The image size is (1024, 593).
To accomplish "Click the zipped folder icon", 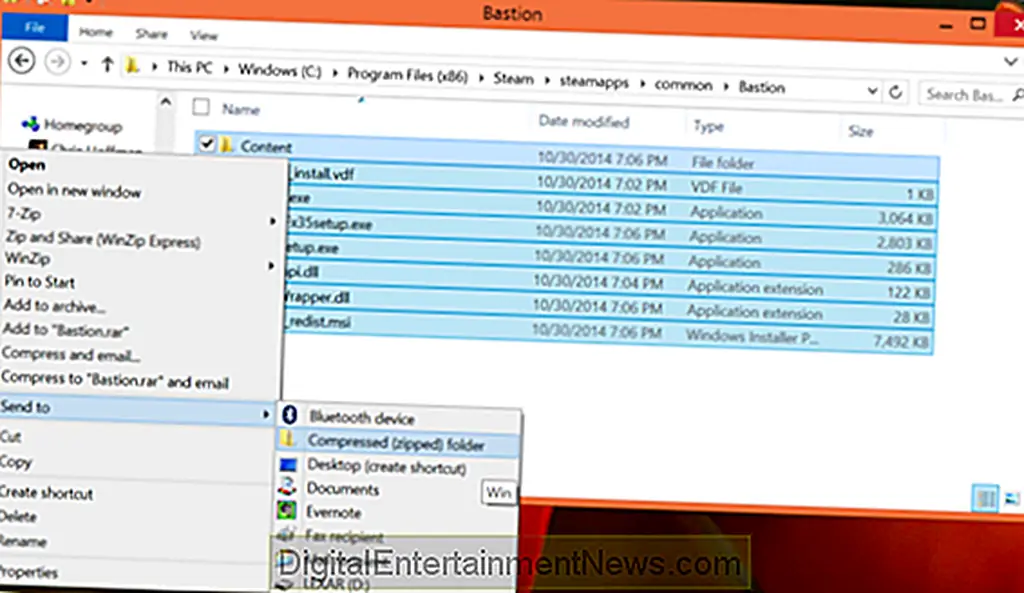I will click(288, 438).
